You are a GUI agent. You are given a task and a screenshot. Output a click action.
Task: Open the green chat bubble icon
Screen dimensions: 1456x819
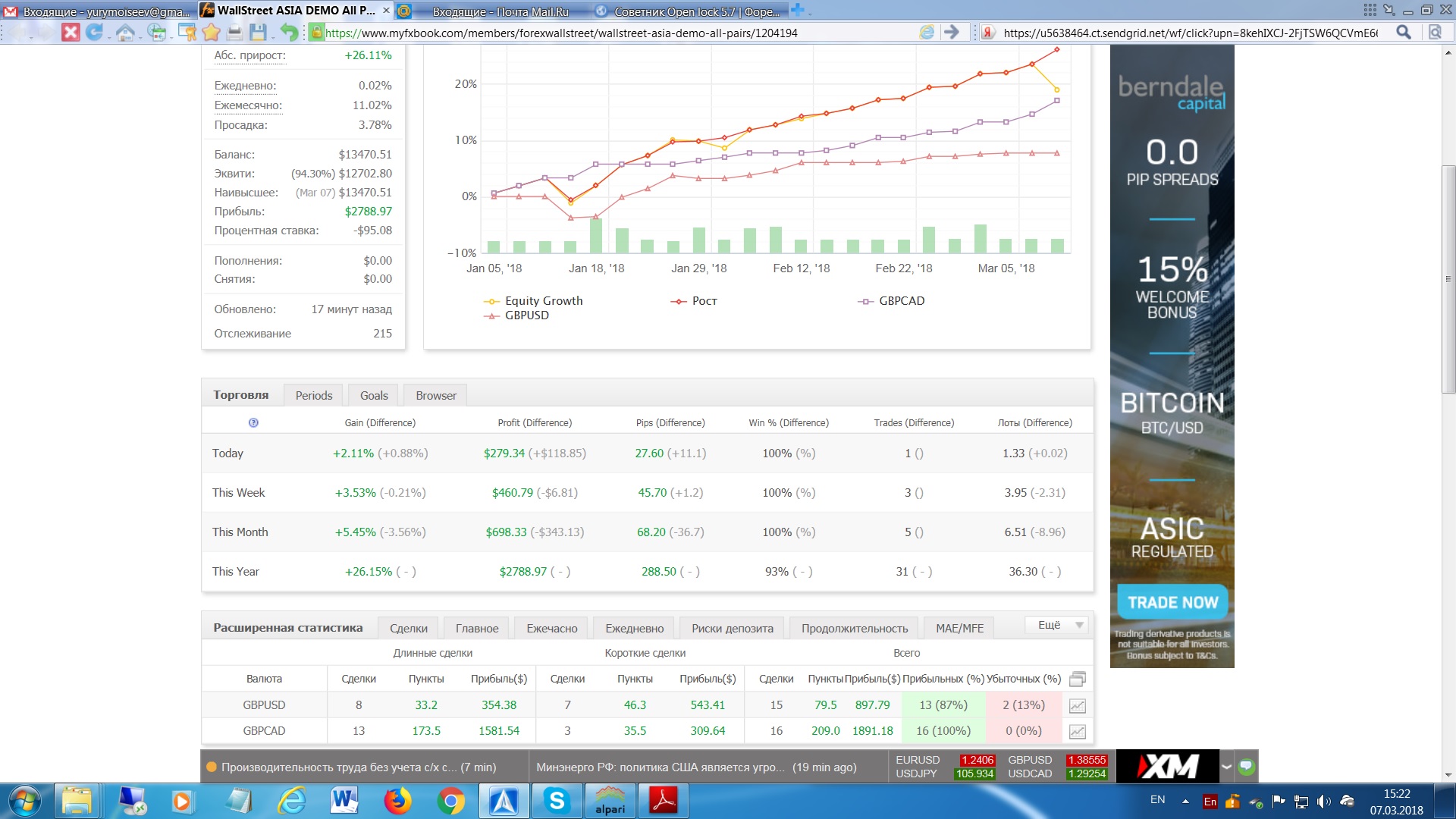(1246, 767)
